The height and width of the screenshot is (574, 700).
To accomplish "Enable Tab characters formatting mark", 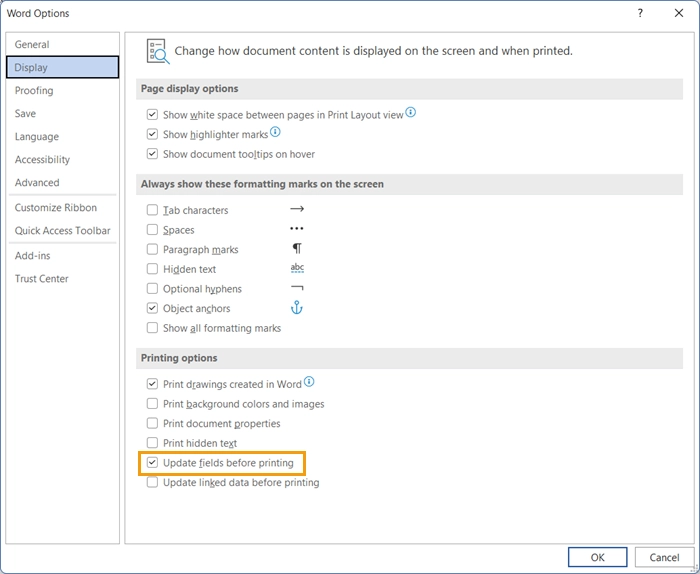I will (x=152, y=210).
